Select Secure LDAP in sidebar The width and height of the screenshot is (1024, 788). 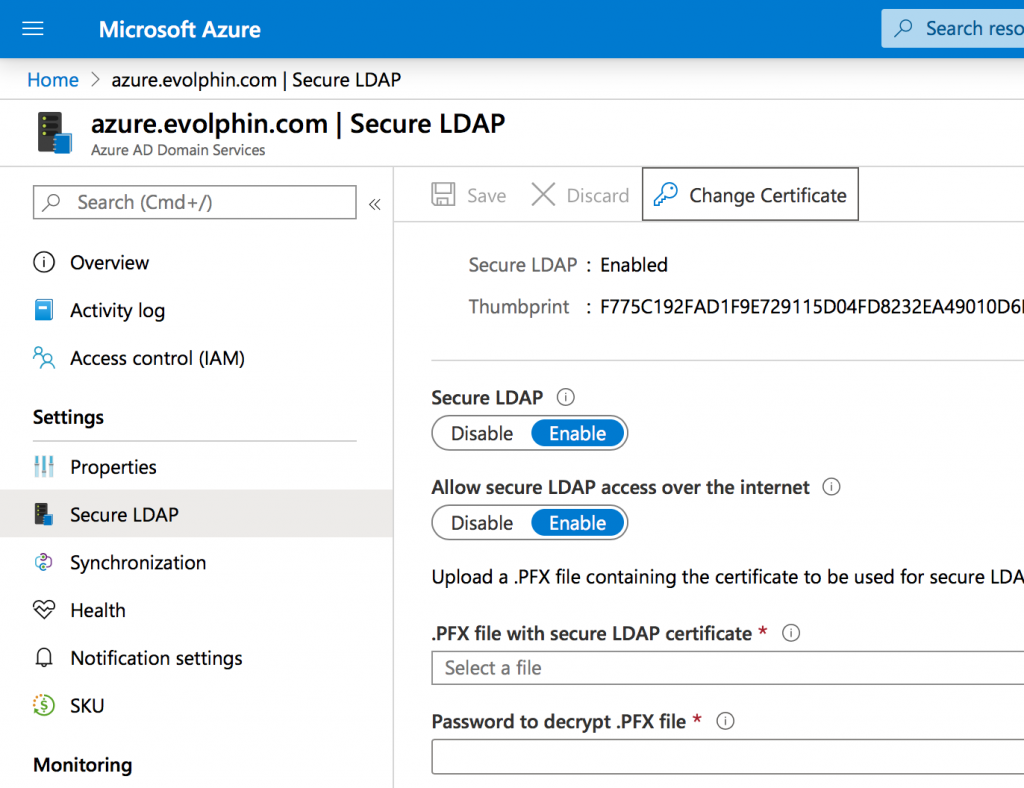(196, 514)
